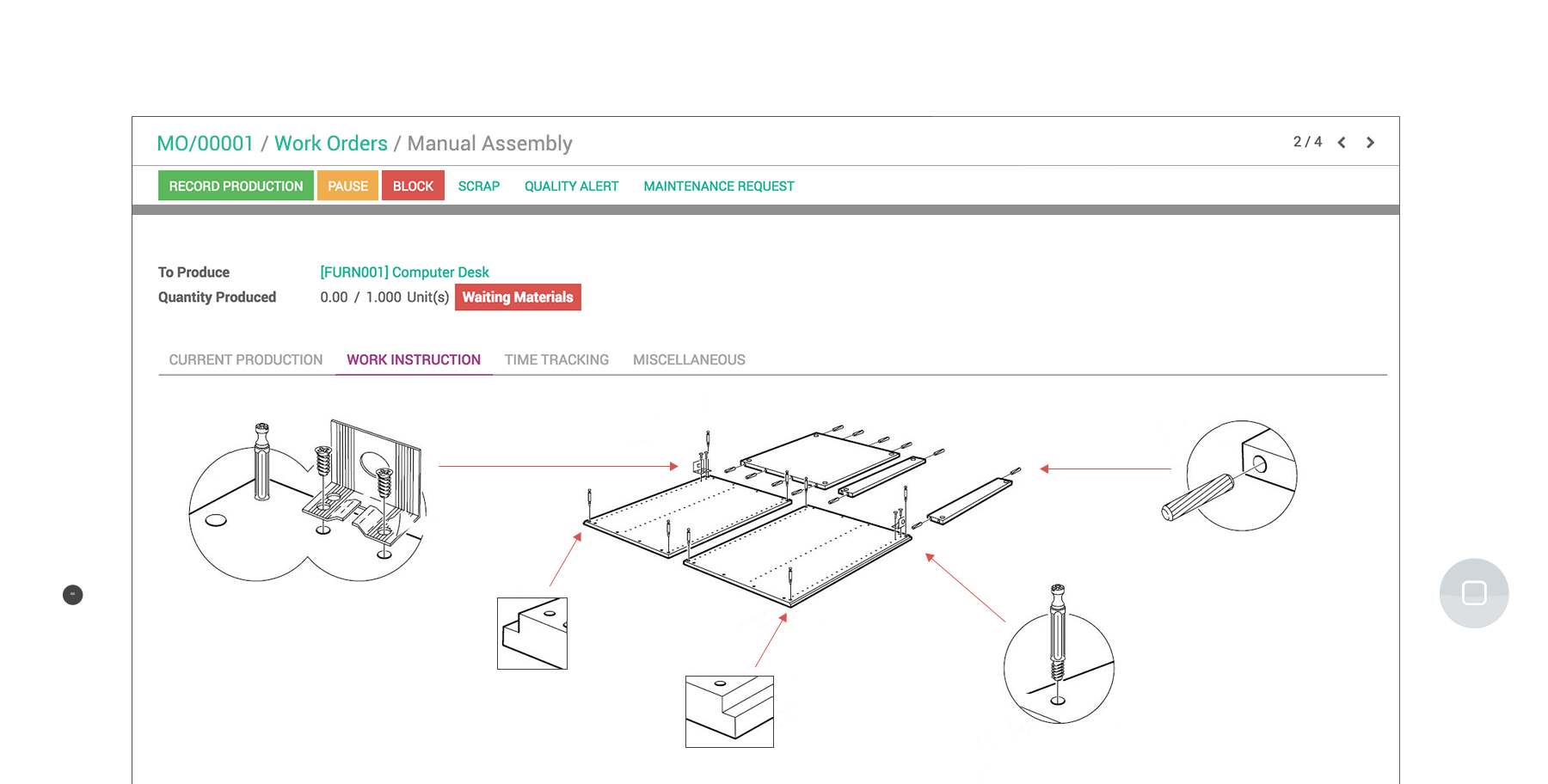Open the SCRAP action

coord(479,185)
